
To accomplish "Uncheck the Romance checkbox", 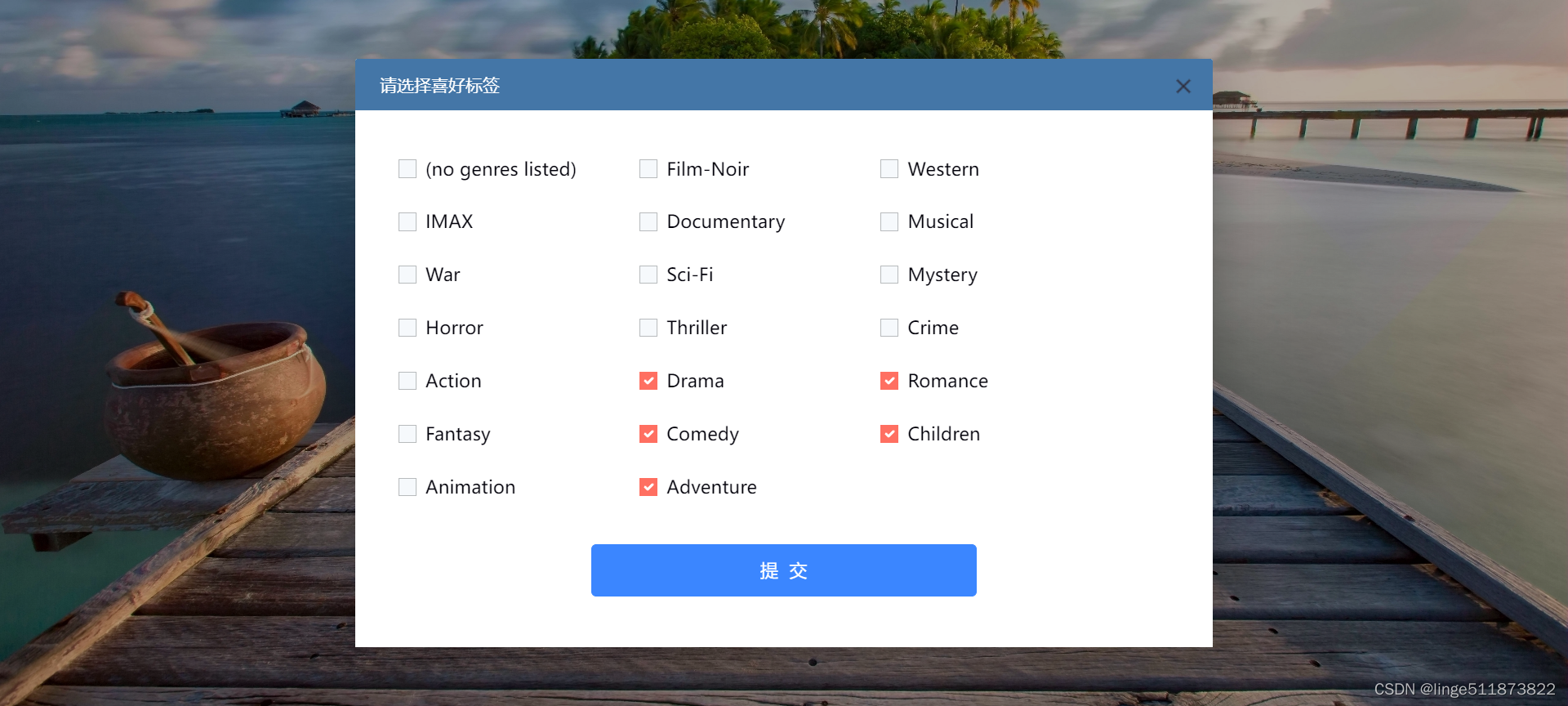I will pyautogui.click(x=889, y=381).
